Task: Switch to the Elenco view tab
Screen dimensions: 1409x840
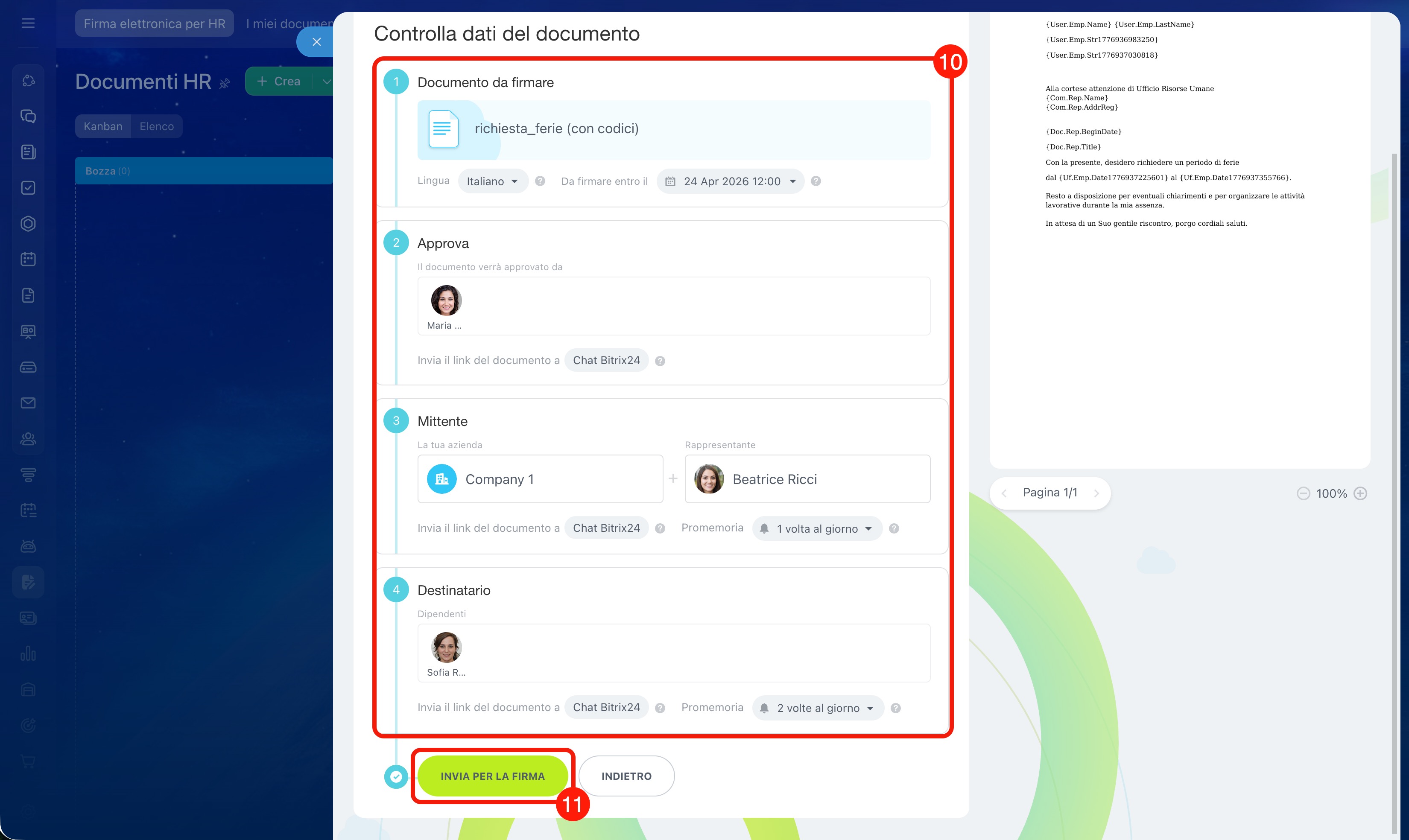Action: (156, 126)
